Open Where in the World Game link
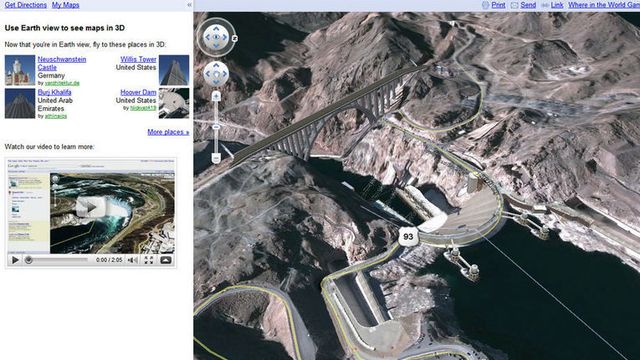 604,5
